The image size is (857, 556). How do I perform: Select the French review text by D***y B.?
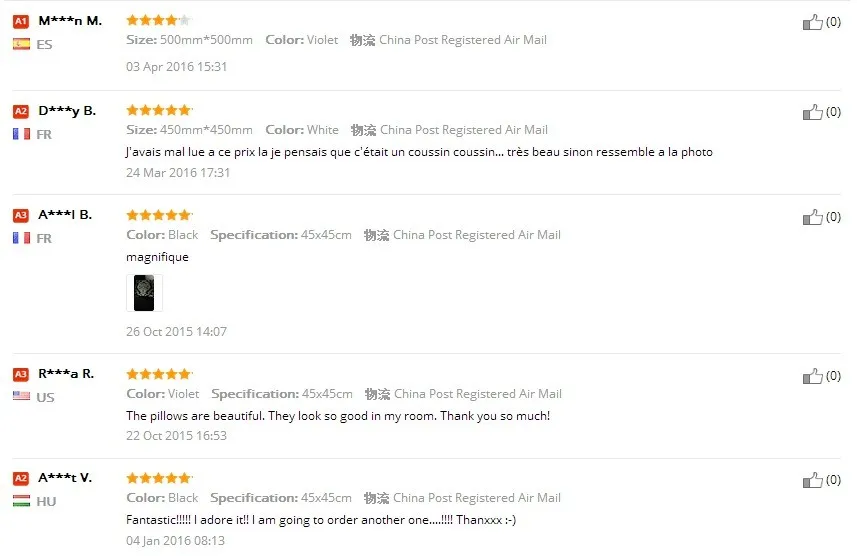coord(419,152)
